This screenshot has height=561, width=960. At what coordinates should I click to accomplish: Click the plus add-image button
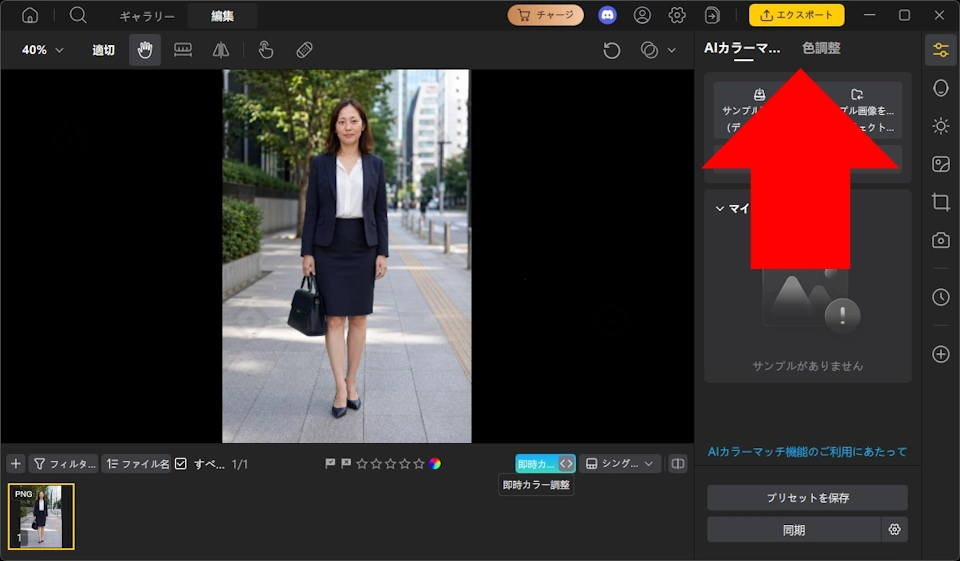point(16,464)
